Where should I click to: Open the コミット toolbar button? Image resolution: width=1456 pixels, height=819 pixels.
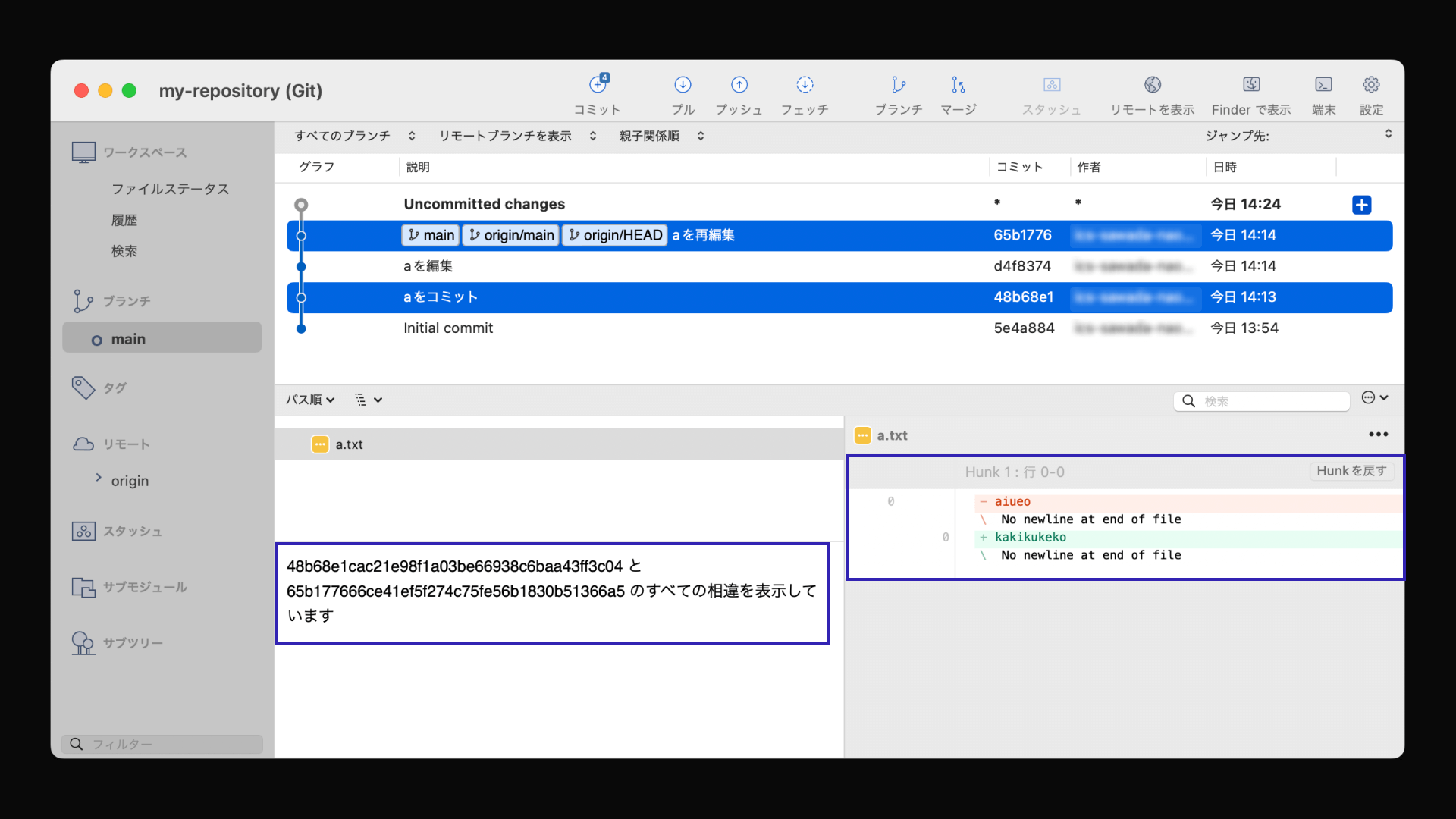tap(598, 94)
